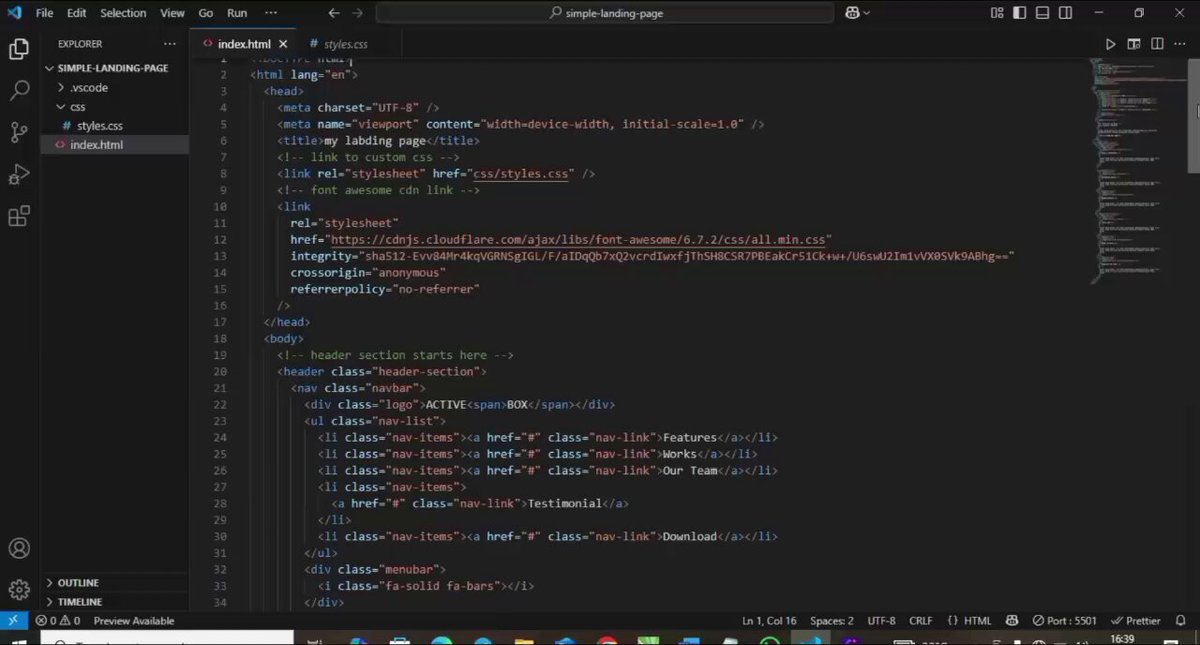1200x645 pixels.
Task: Click the Prettier status item
Action: coord(1136,621)
